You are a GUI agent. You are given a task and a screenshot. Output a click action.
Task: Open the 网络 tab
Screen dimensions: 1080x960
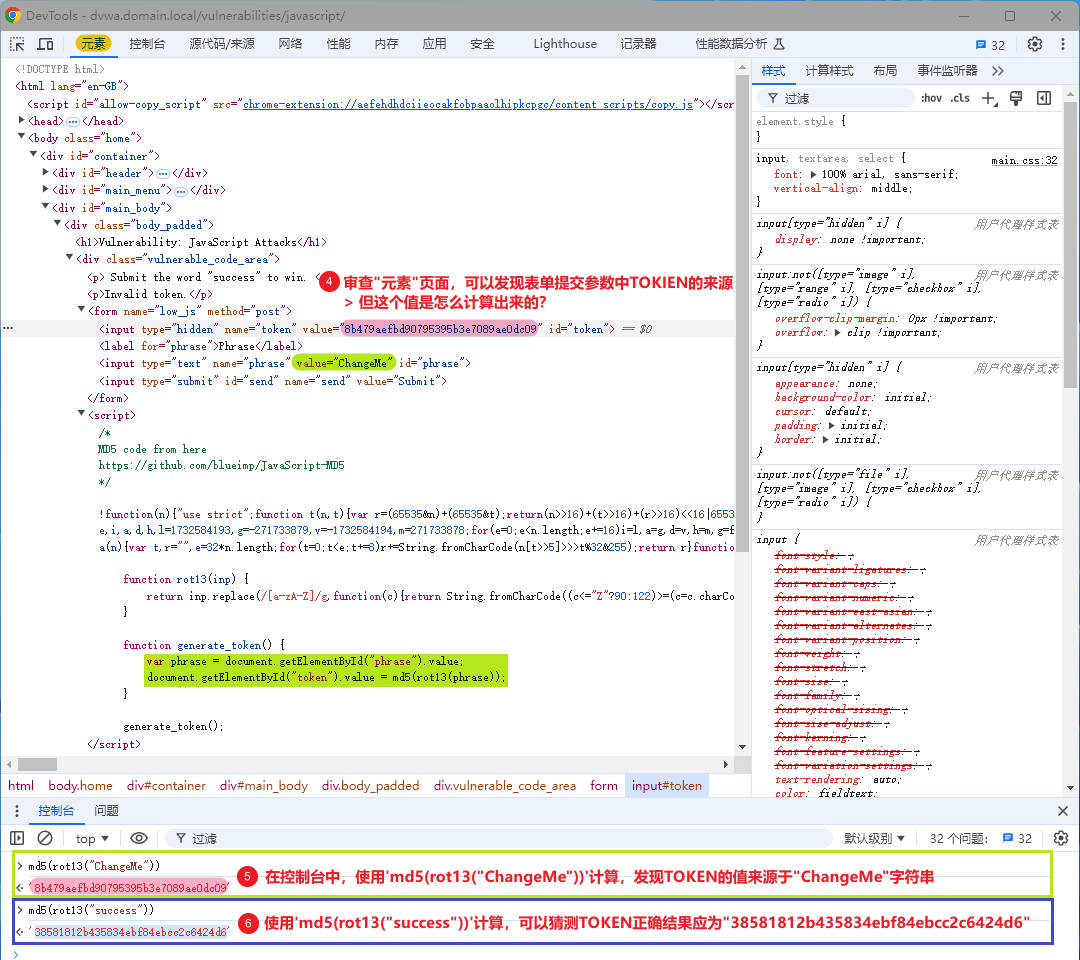pyautogui.click(x=291, y=44)
